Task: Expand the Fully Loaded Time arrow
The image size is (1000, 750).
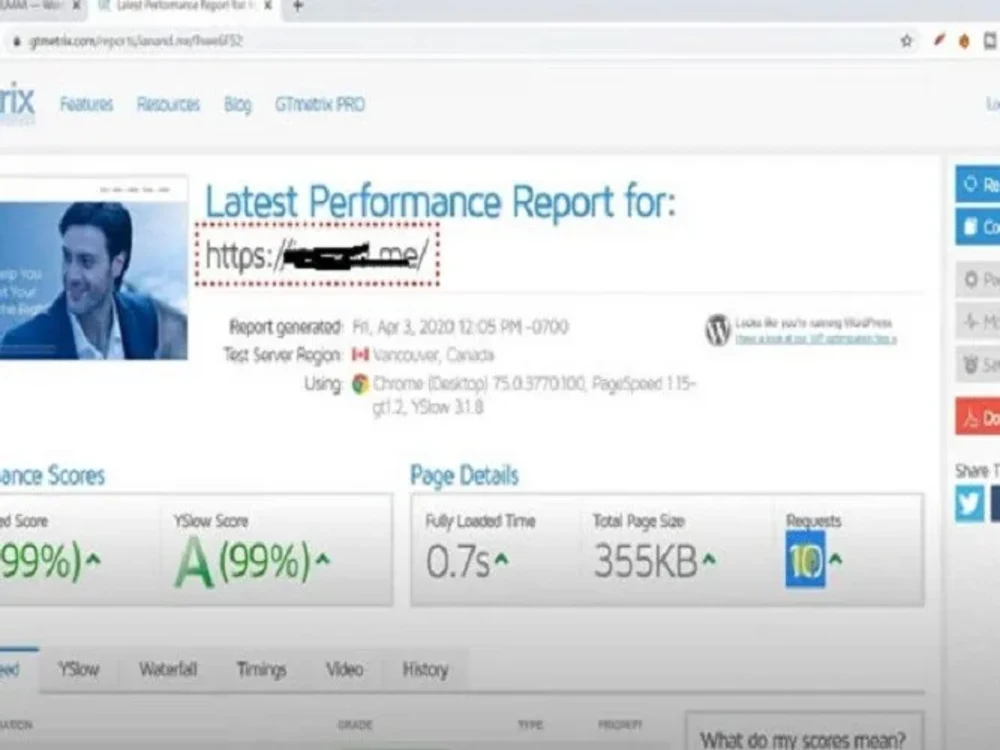Action: (x=502, y=559)
